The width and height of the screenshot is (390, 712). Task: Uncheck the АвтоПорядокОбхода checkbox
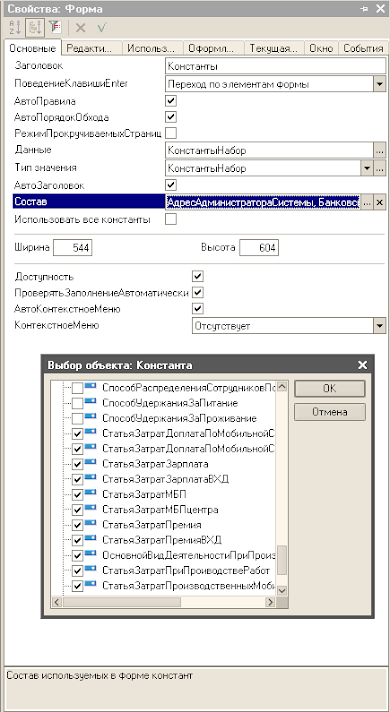(x=171, y=117)
